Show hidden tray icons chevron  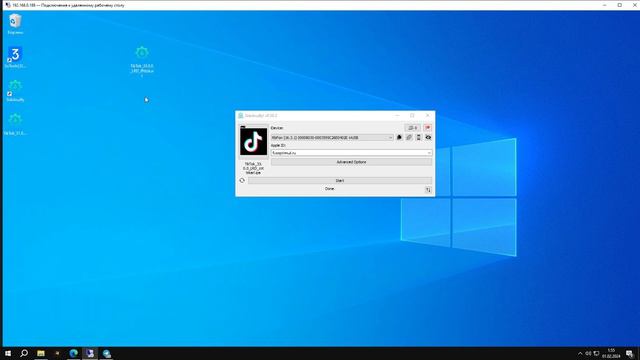[x=580, y=353]
